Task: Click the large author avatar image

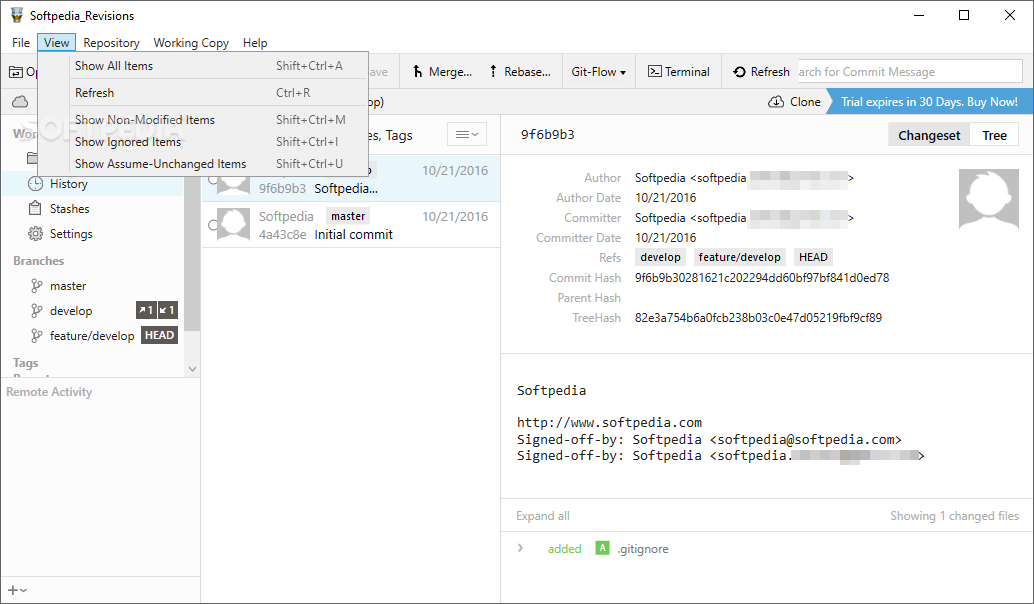Action: click(x=988, y=198)
